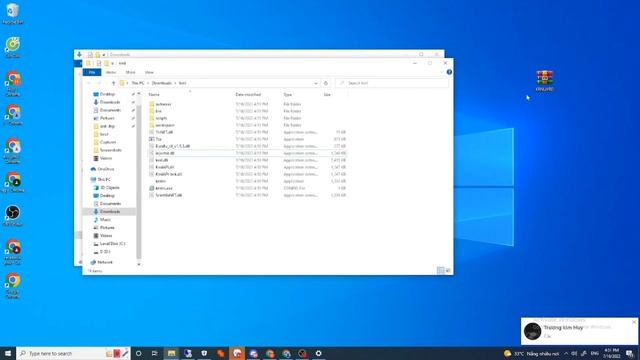Select 3D Objects in the navigation pane
Image resolution: width=640 pixels, height=360 pixels.
click(109, 188)
